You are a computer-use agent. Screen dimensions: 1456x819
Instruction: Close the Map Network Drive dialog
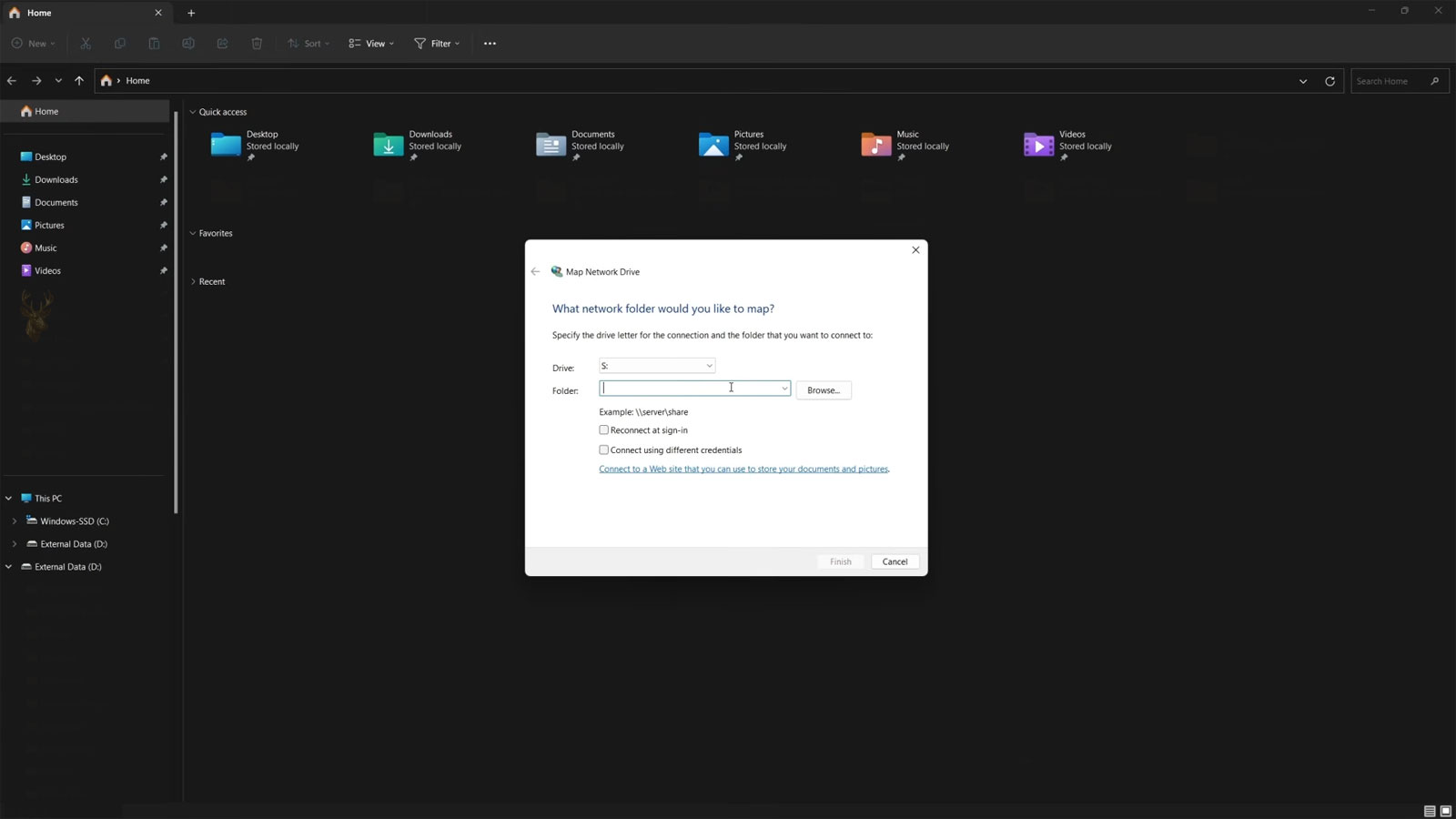(915, 250)
